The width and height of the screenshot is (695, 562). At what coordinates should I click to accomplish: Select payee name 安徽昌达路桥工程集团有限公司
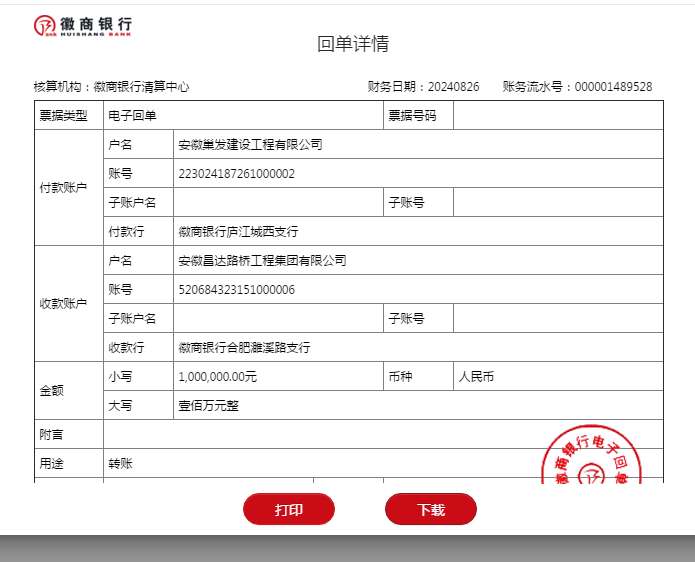[262, 261]
